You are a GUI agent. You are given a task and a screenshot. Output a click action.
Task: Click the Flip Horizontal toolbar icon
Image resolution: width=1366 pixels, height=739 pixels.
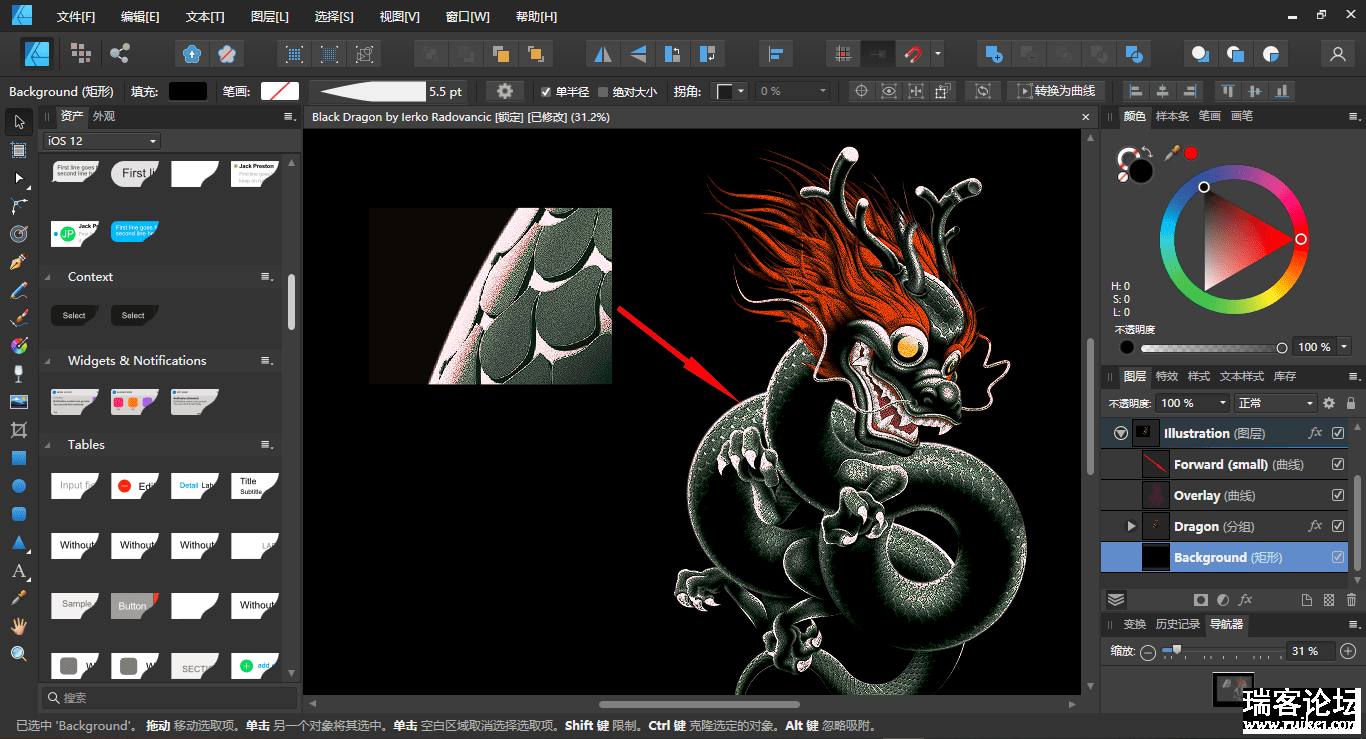[602, 53]
